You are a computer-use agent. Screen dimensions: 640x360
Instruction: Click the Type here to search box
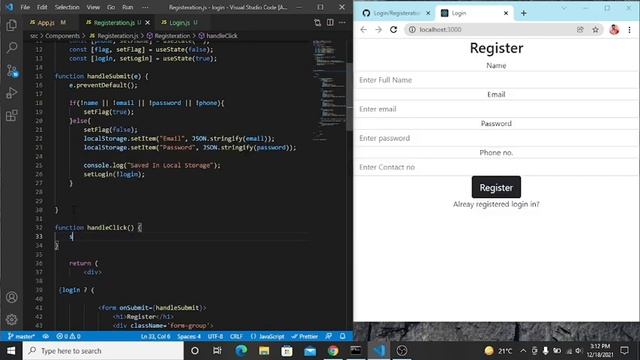tap(103, 351)
